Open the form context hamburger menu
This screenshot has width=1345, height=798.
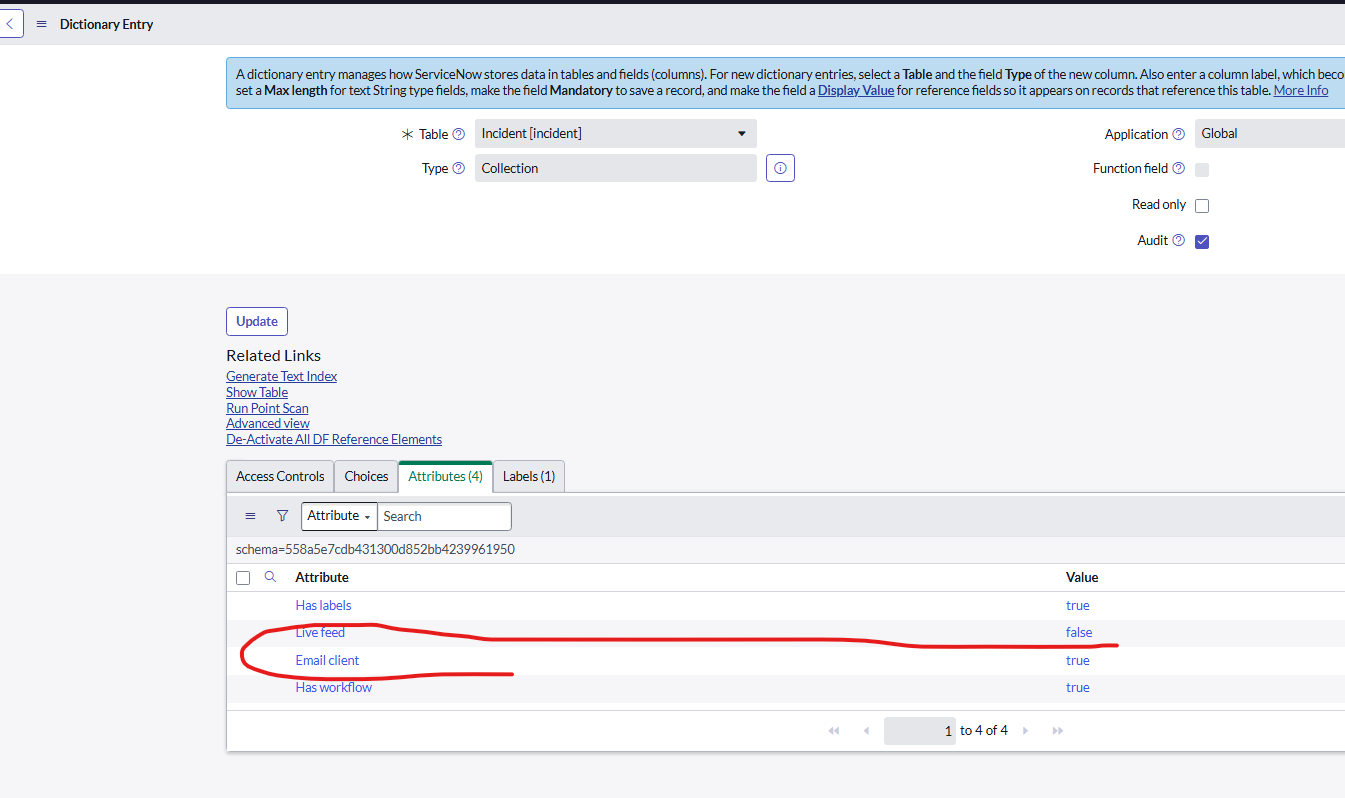(41, 24)
